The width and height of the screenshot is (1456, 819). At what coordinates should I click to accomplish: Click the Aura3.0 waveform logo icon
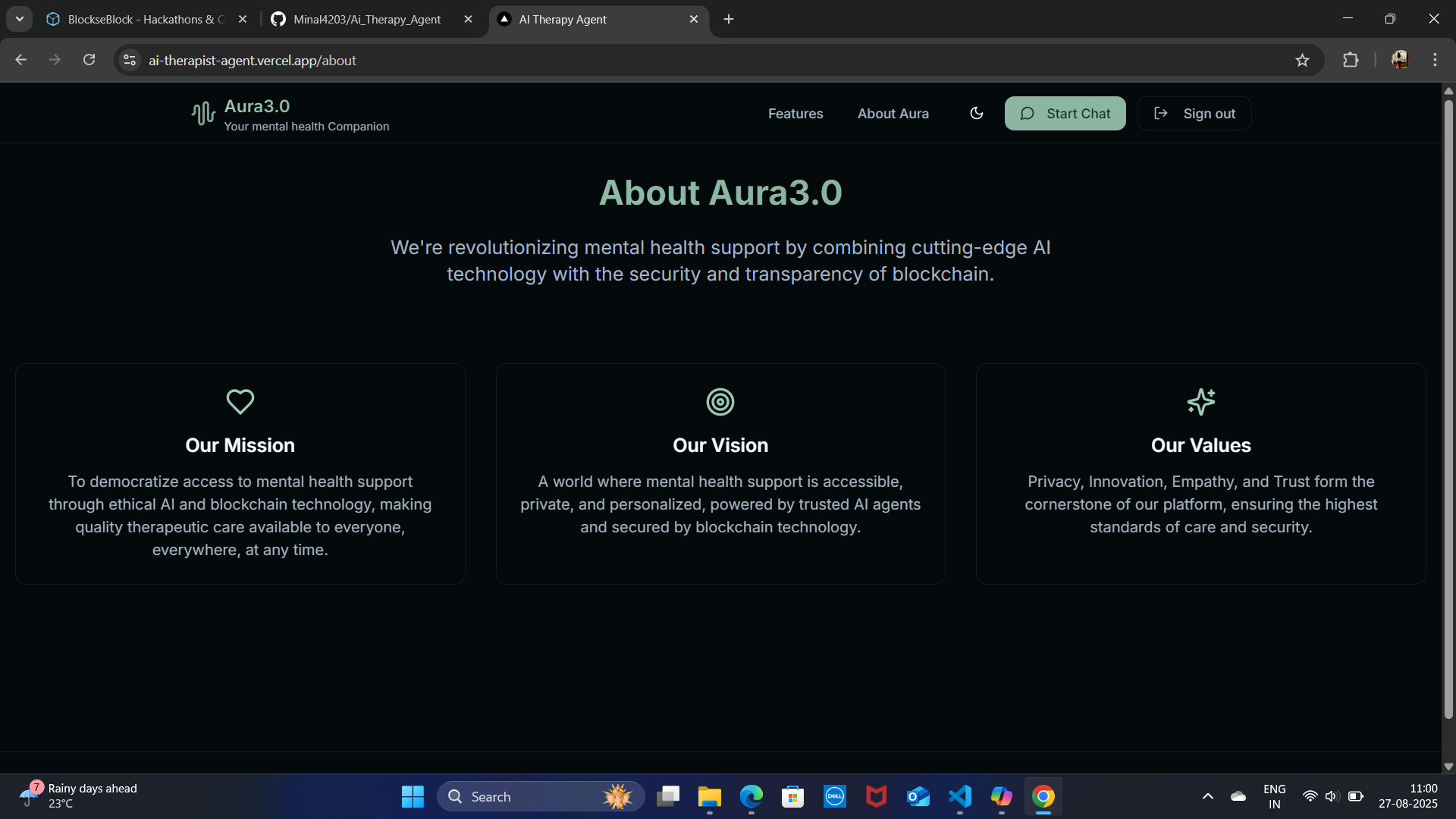[x=203, y=114]
